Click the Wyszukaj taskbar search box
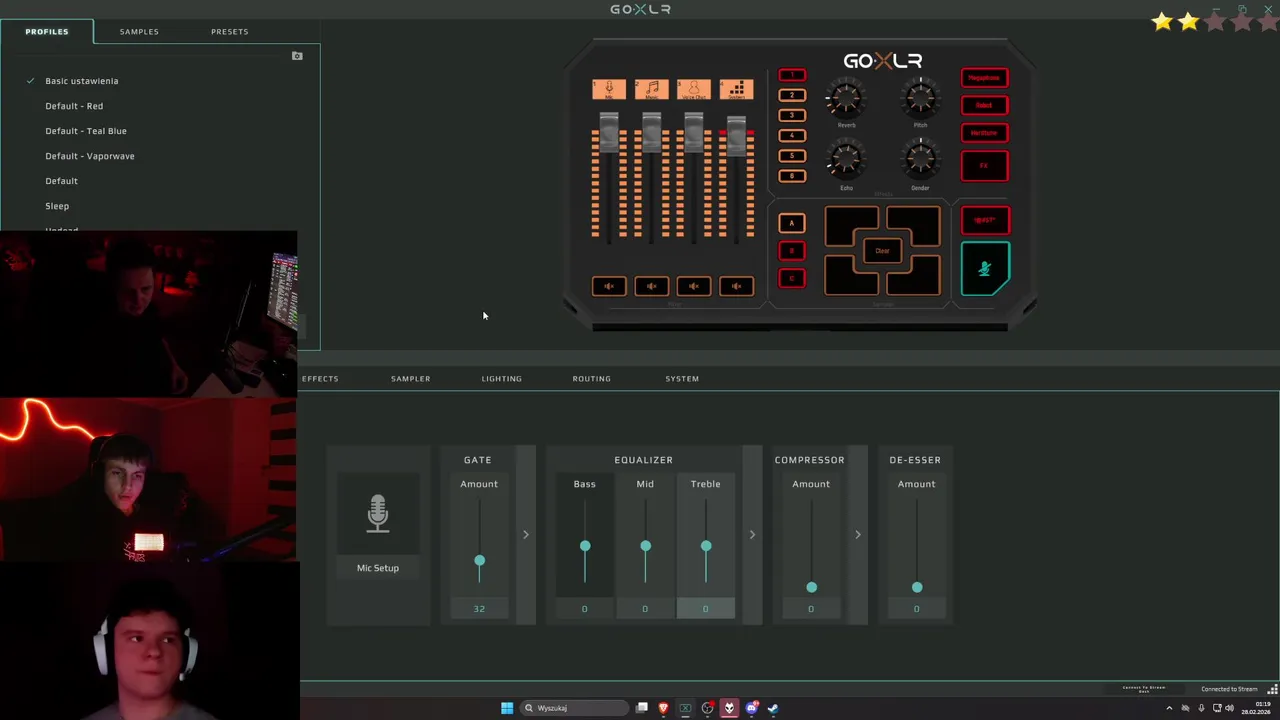The width and height of the screenshot is (1280, 720). coord(574,708)
